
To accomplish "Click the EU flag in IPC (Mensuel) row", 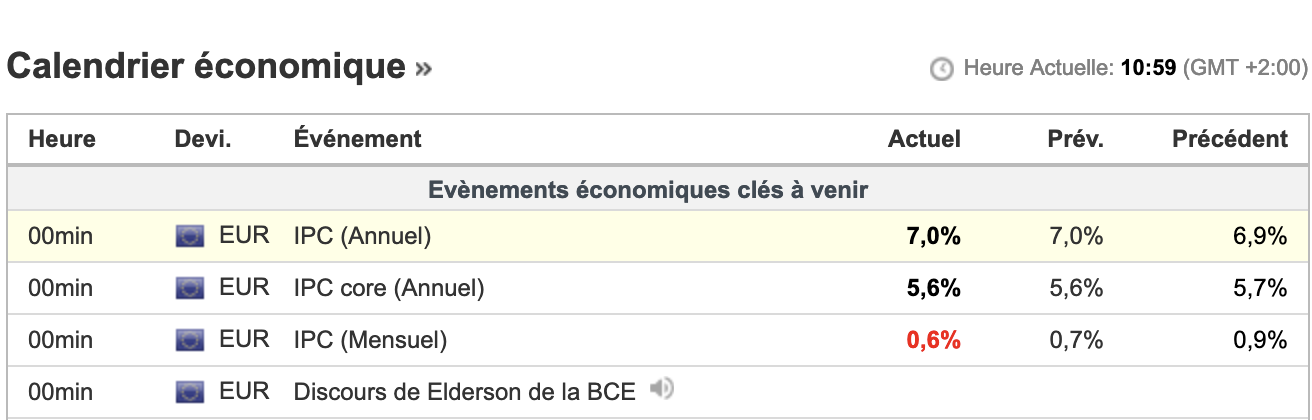I will (x=189, y=341).
